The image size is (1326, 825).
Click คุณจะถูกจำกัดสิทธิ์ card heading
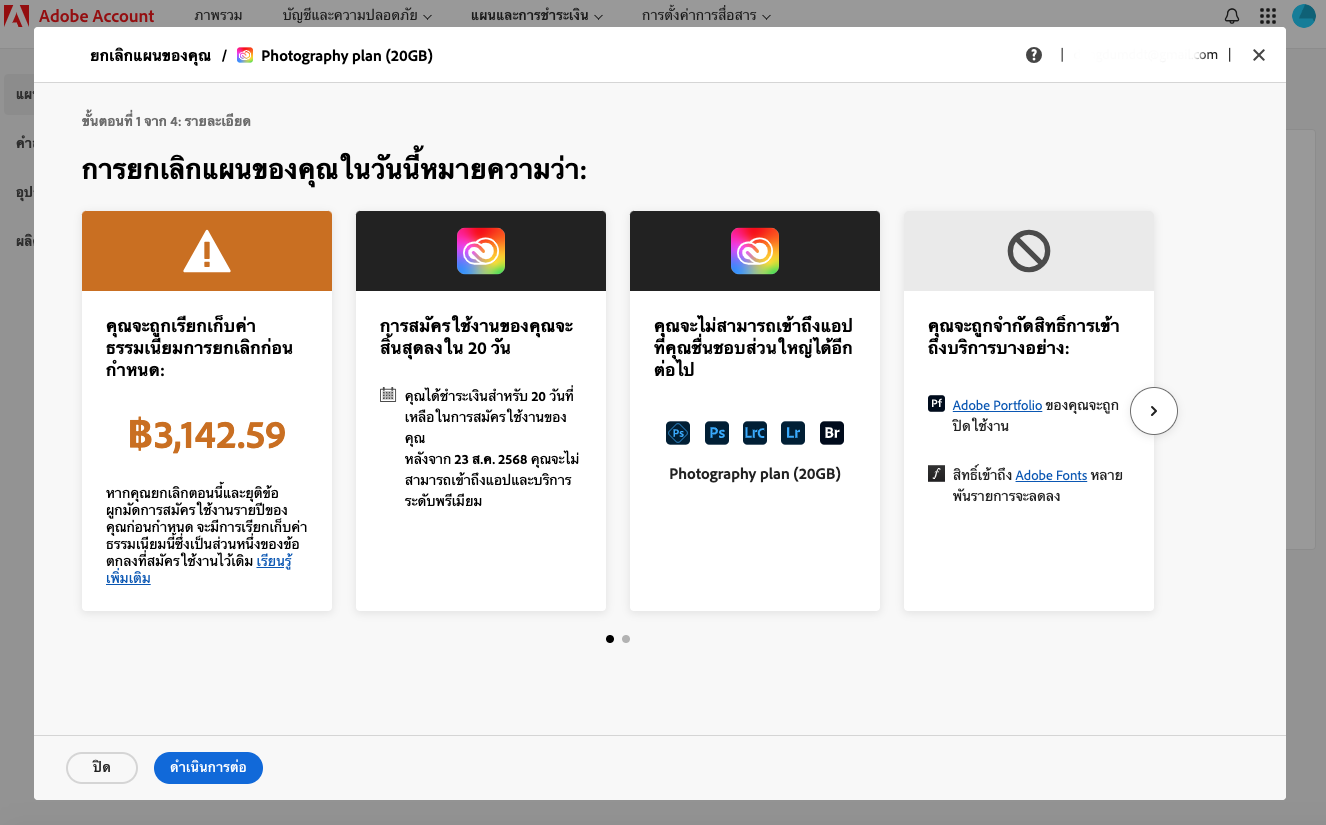click(x=1024, y=337)
